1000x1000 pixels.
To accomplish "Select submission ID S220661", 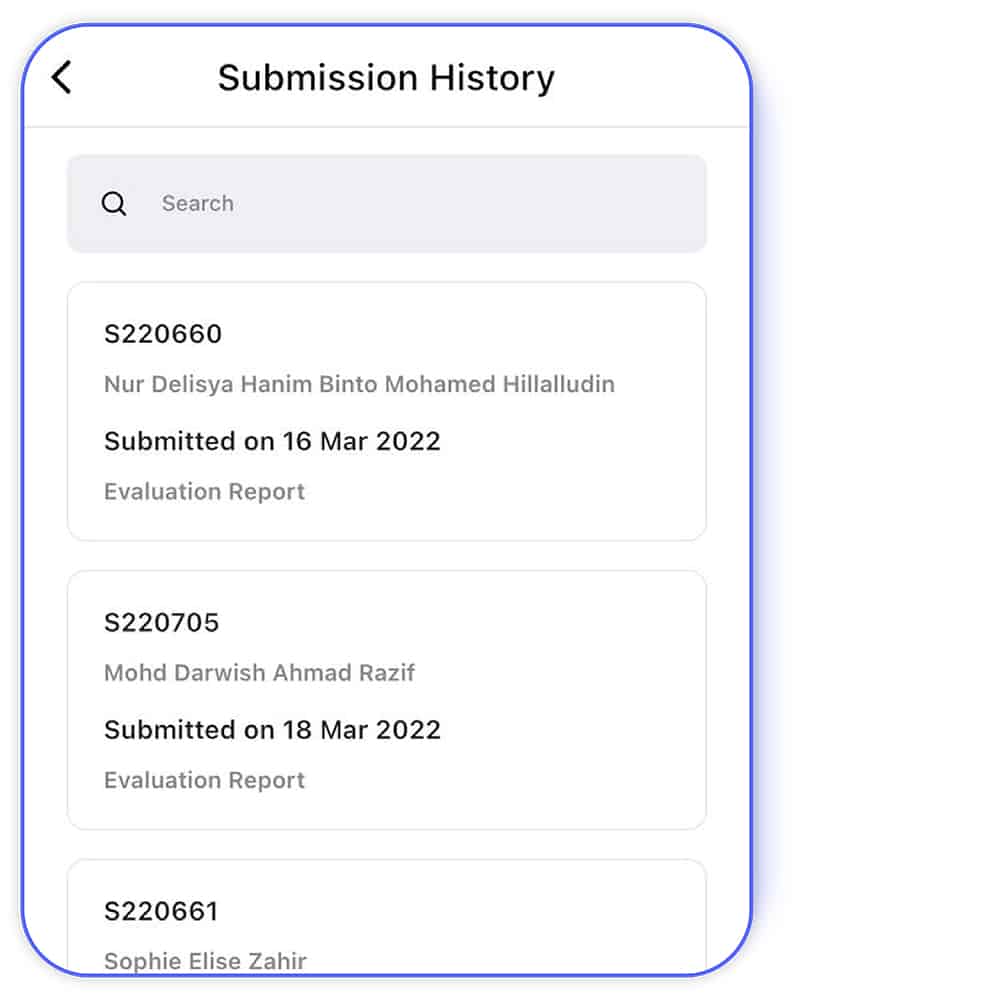I will tap(161, 912).
